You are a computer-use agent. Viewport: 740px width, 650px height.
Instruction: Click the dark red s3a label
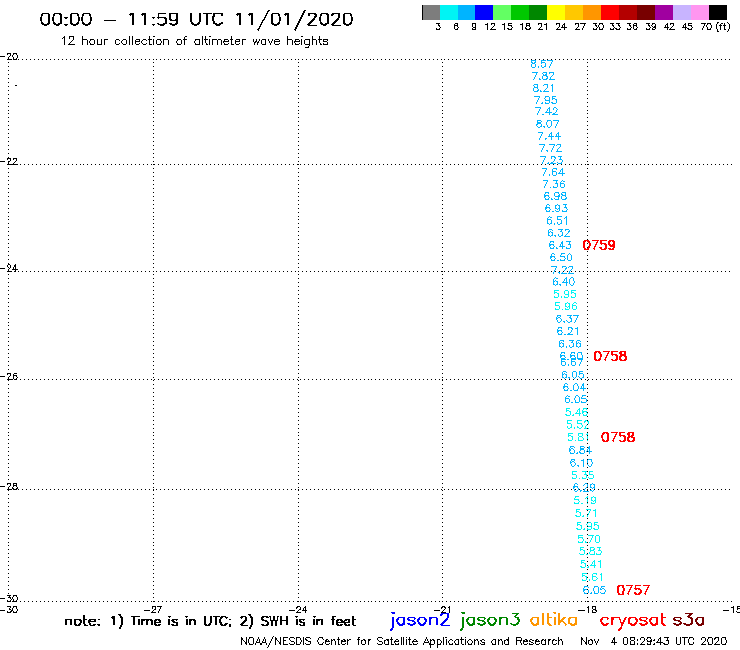tap(689, 620)
